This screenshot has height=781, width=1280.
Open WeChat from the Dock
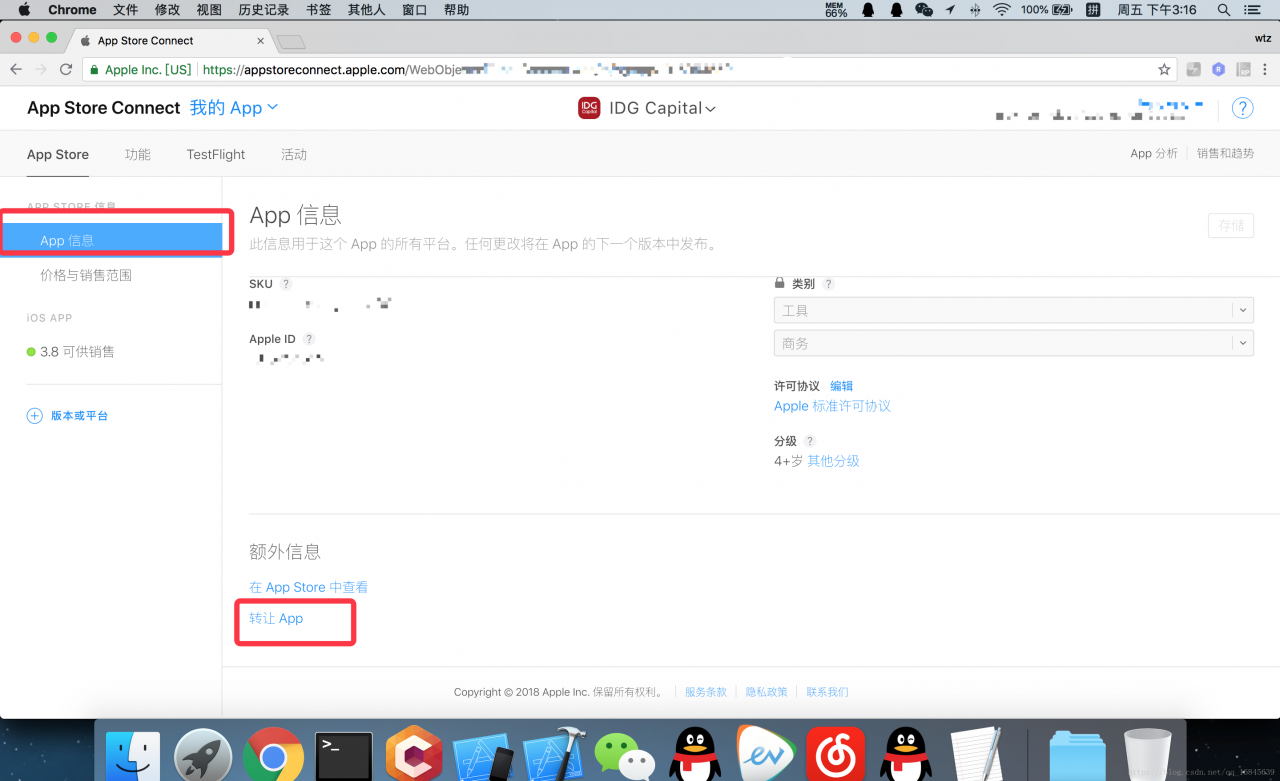[625, 757]
